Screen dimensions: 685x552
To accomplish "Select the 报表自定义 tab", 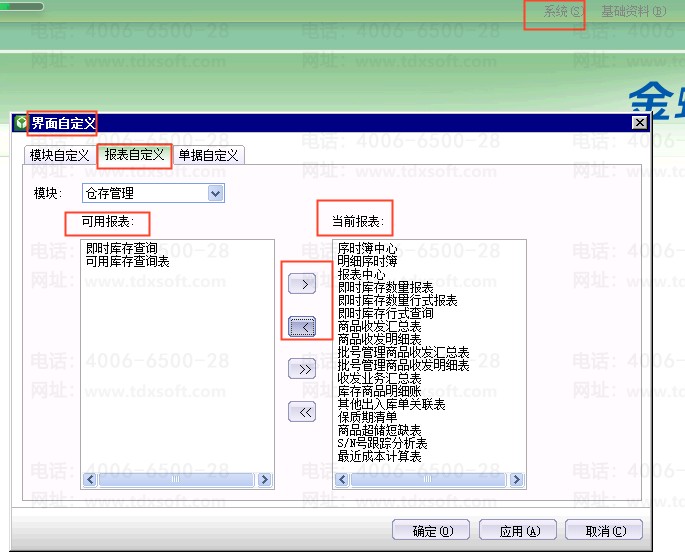I will tap(134, 155).
